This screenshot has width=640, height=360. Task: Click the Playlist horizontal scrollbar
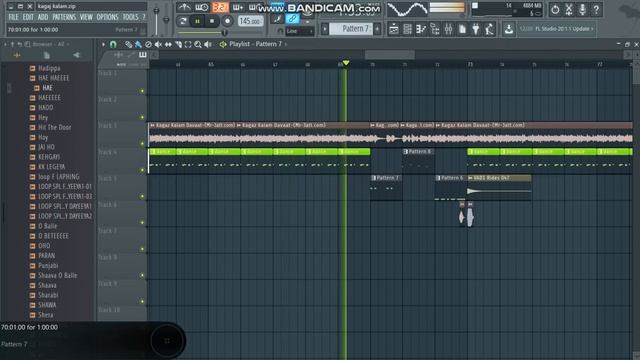click(x=390, y=54)
